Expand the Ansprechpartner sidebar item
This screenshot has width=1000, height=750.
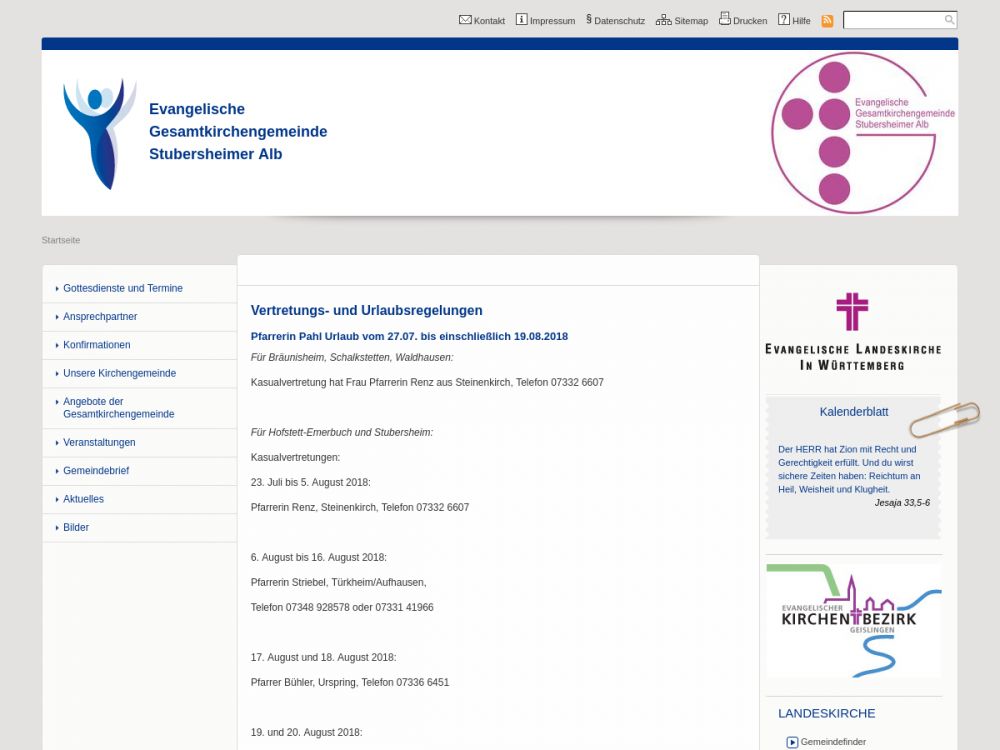tap(100, 317)
